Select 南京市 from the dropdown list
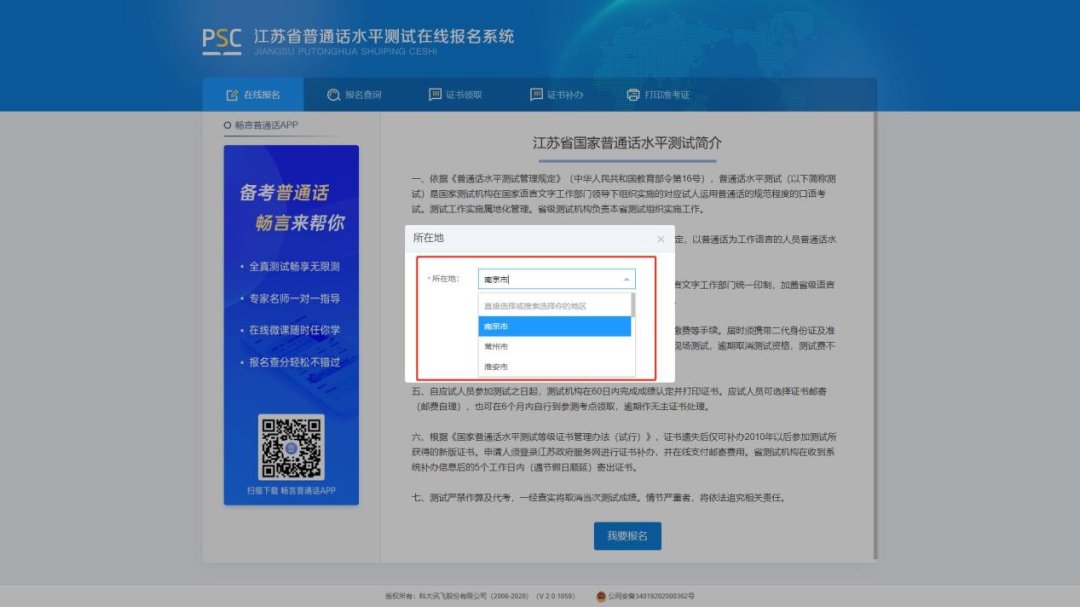The image size is (1080, 607). [554, 327]
